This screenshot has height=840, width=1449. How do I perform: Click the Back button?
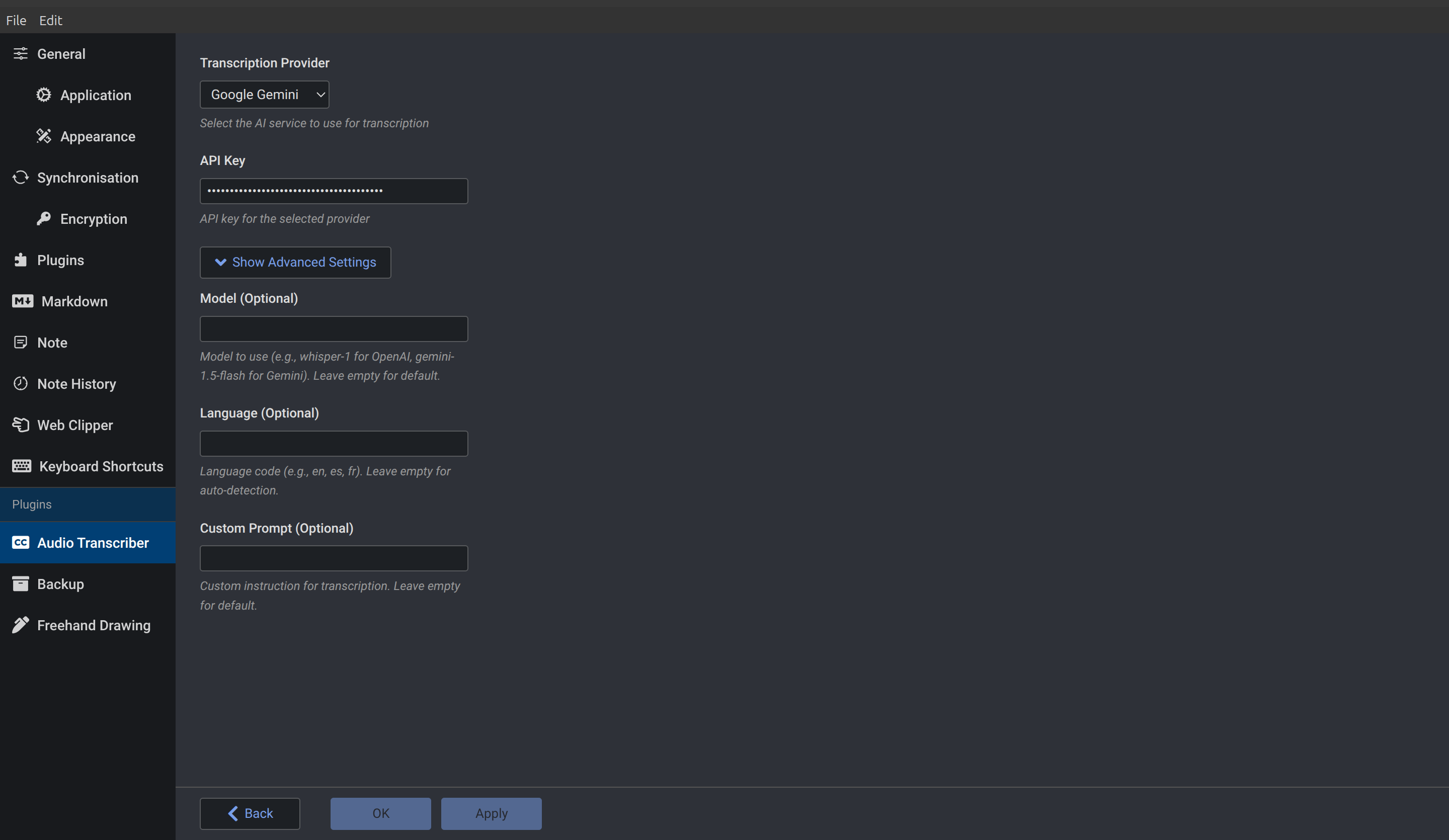[250, 813]
